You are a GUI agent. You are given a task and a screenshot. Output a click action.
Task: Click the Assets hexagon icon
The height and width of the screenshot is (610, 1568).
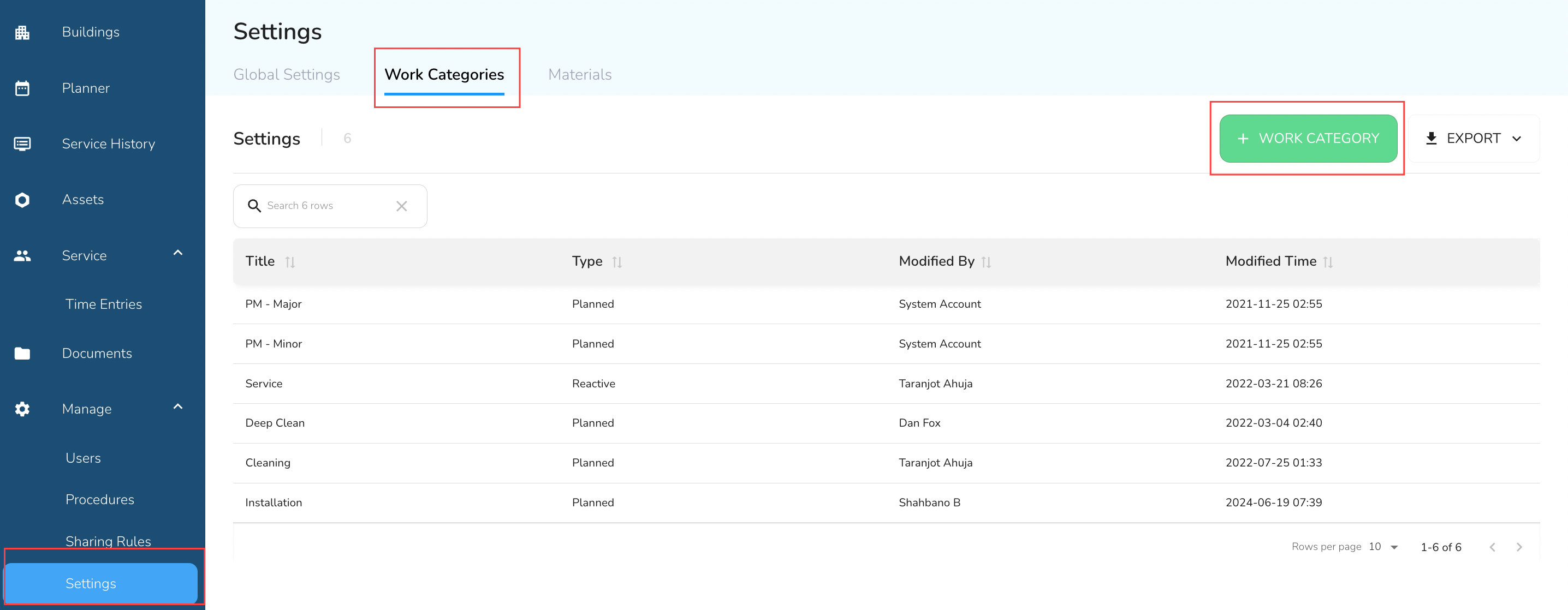point(22,200)
